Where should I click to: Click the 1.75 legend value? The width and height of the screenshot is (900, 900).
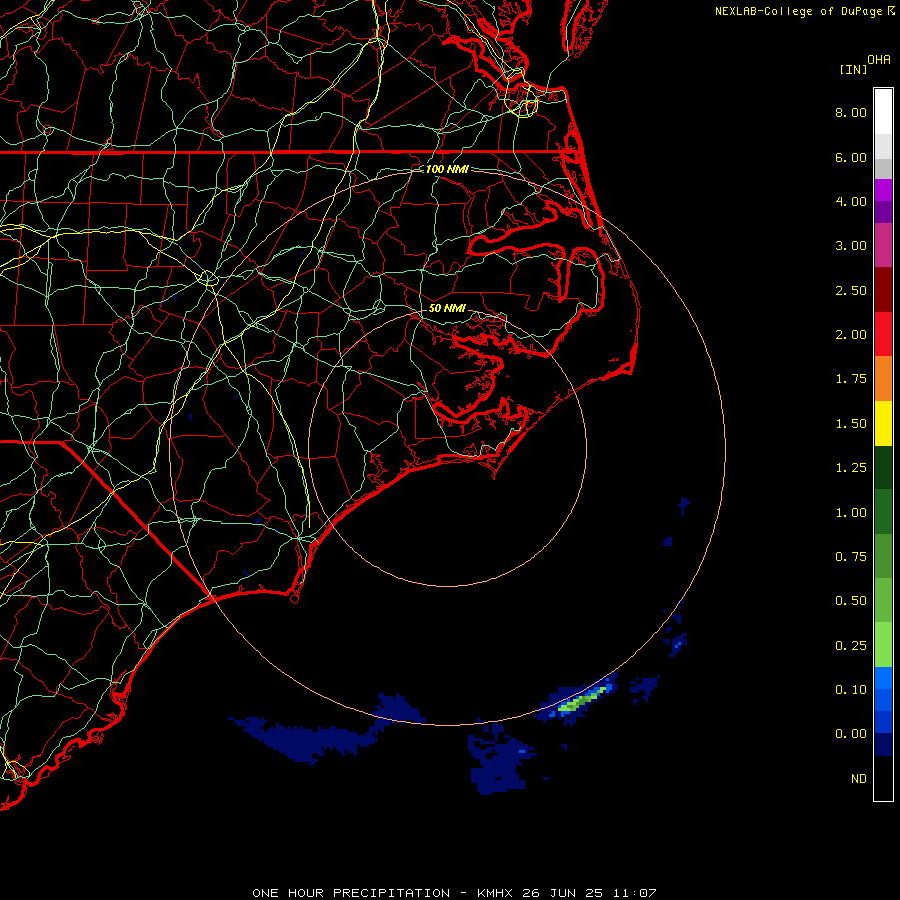point(851,379)
